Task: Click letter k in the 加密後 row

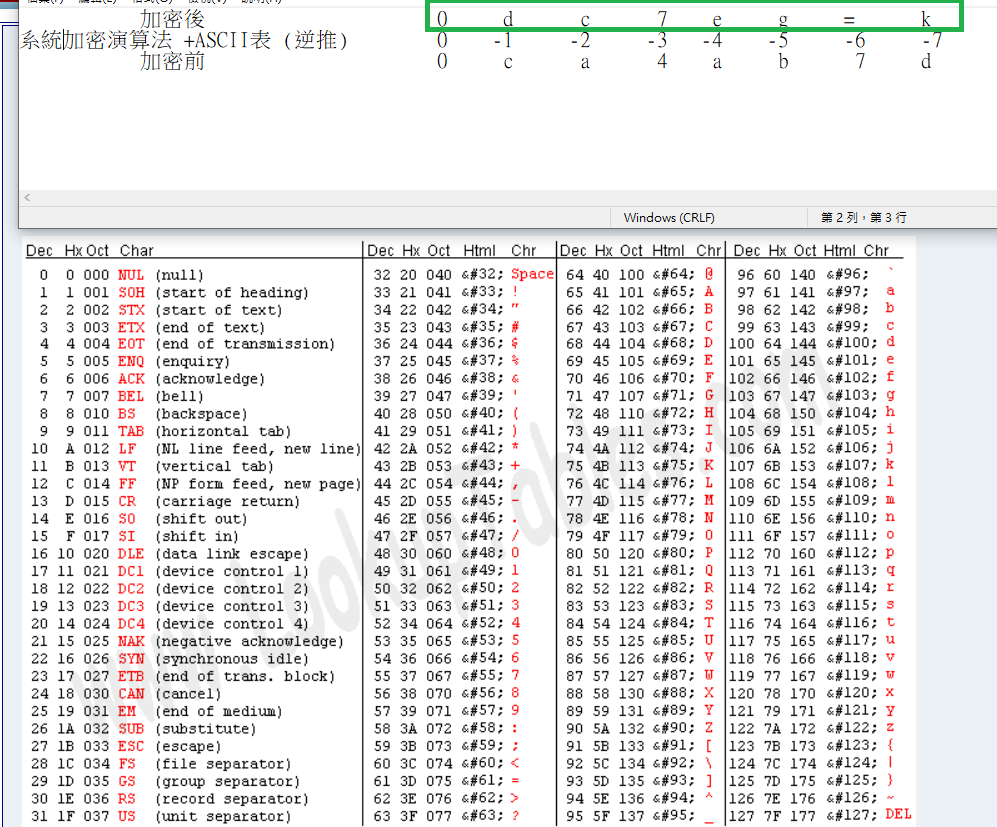Action: [x=926, y=20]
